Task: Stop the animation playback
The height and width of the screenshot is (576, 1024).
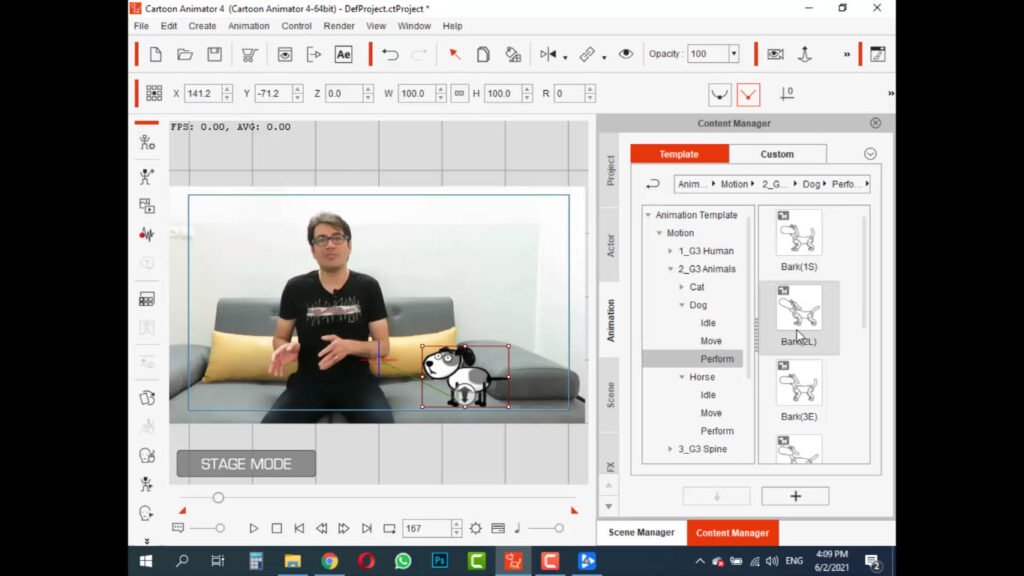Action: click(x=277, y=528)
